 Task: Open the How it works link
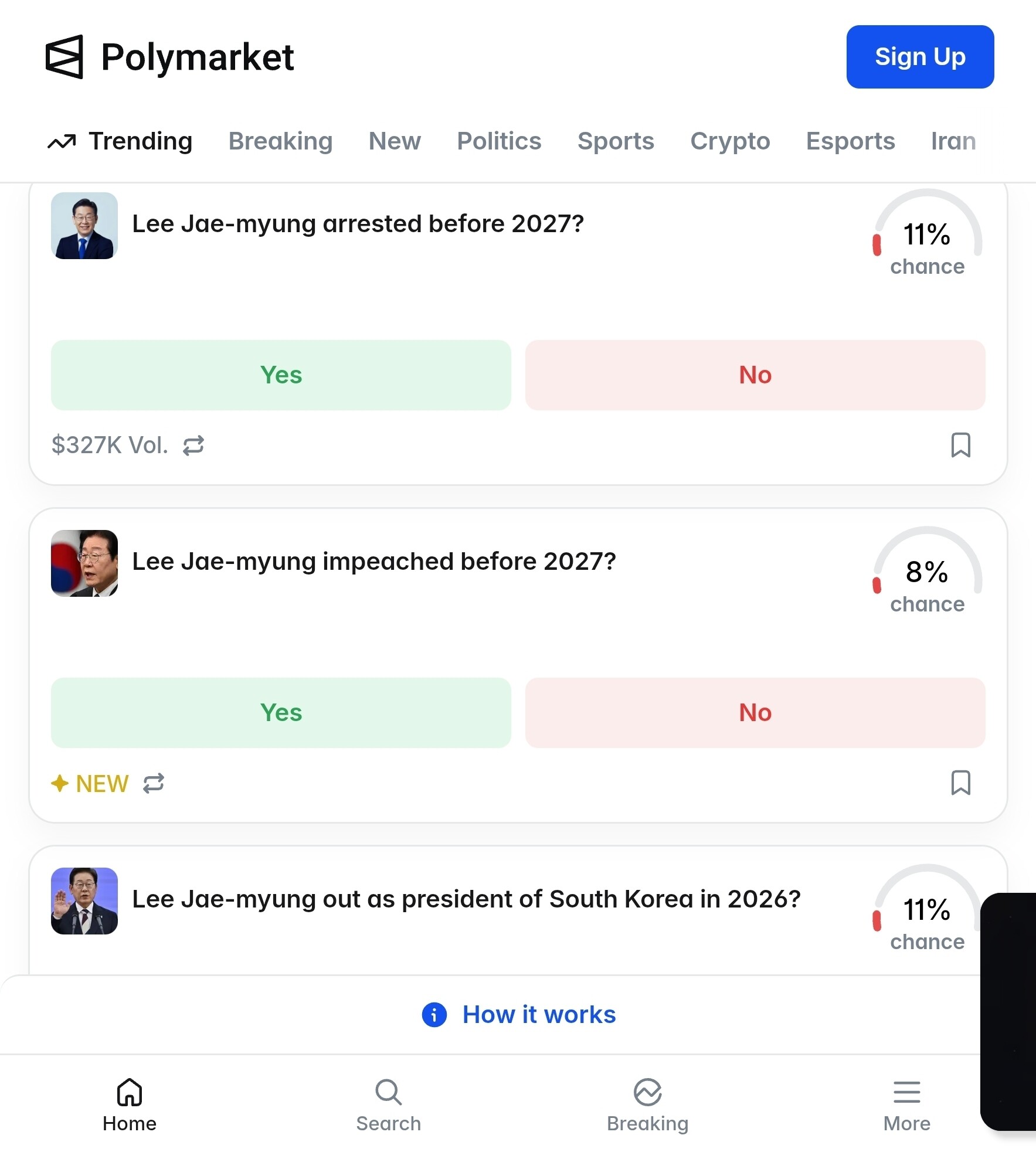pyautogui.click(x=539, y=1015)
